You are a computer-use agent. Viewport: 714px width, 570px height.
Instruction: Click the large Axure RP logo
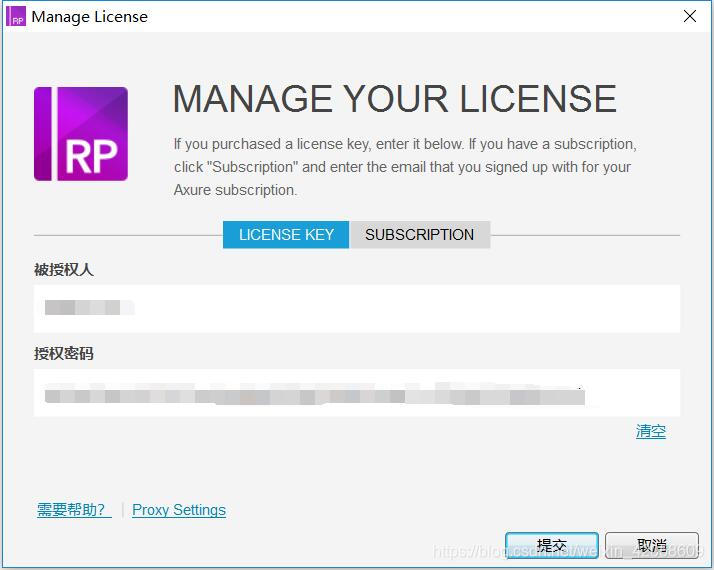point(81,134)
